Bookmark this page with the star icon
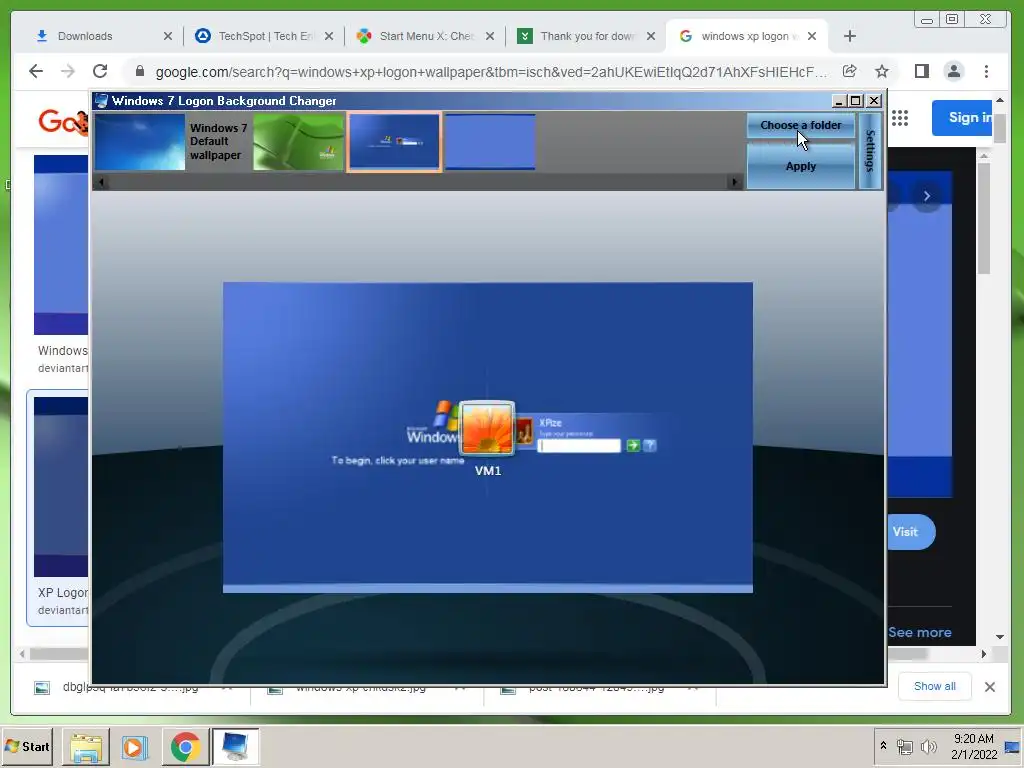Image resolution: width=1024 pixels, height=768 pixels. 882,71
